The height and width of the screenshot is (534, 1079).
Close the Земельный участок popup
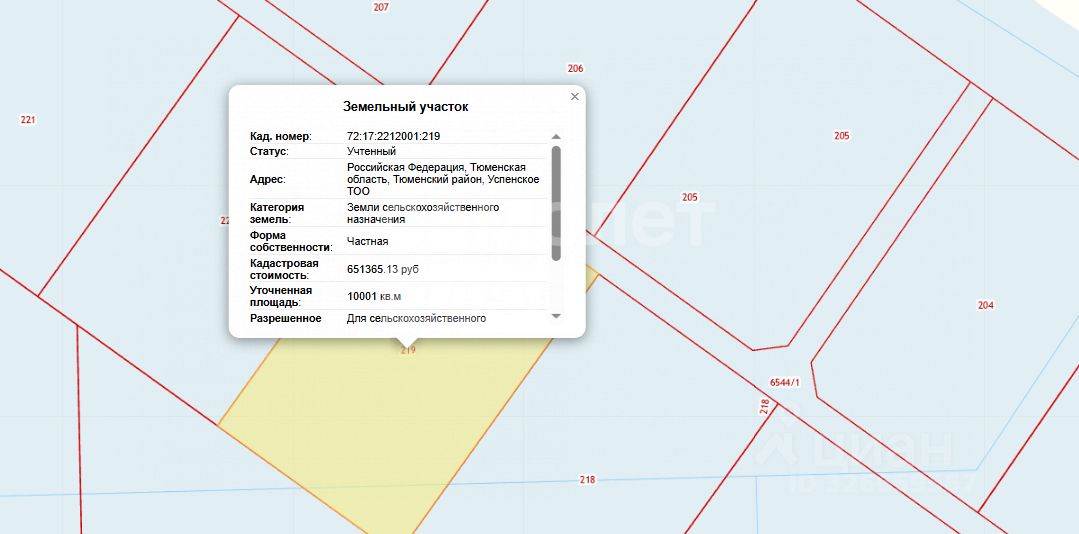(574, 97)
